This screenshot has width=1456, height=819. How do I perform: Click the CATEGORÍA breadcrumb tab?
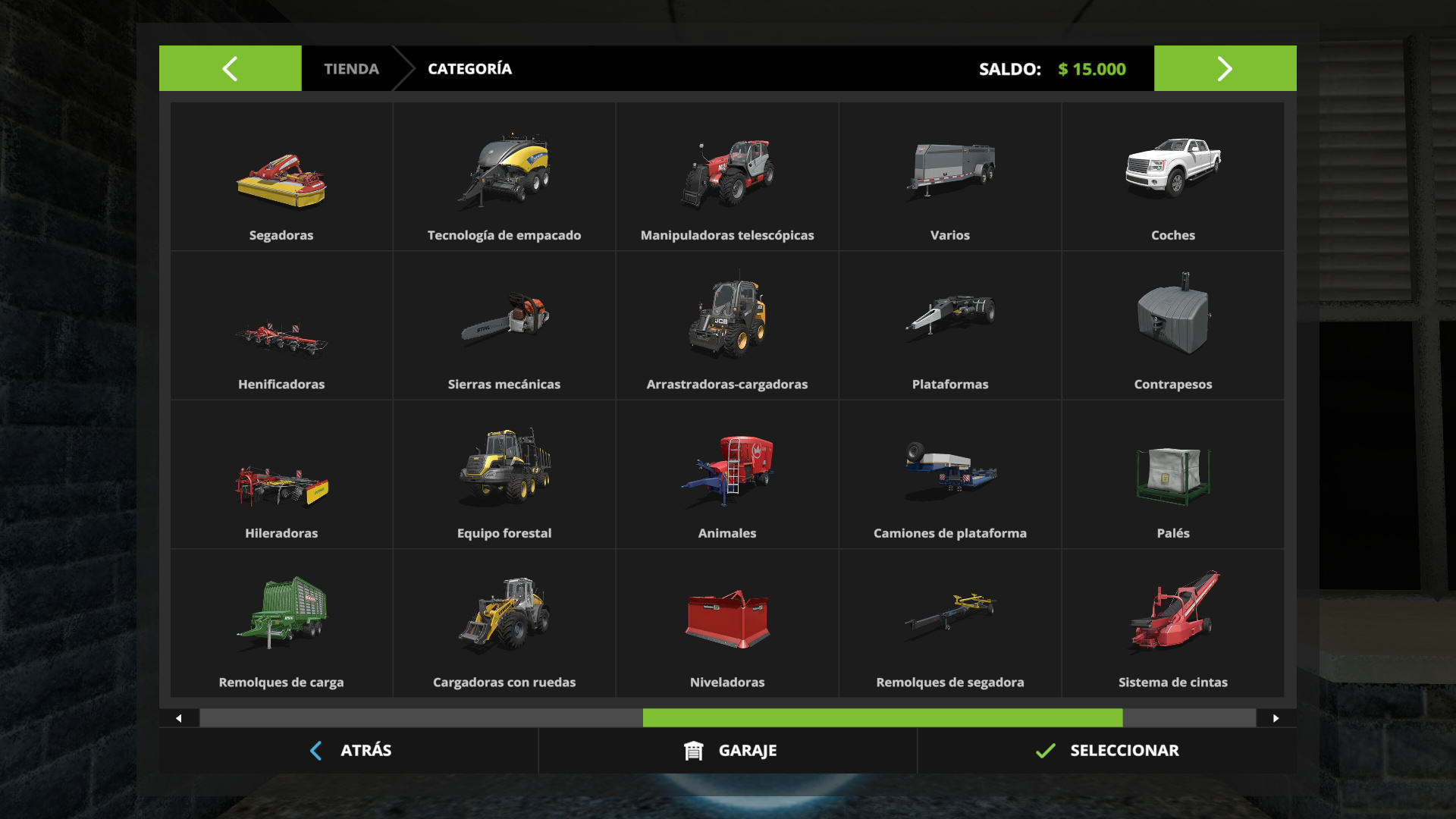click(x=469, y=68)
